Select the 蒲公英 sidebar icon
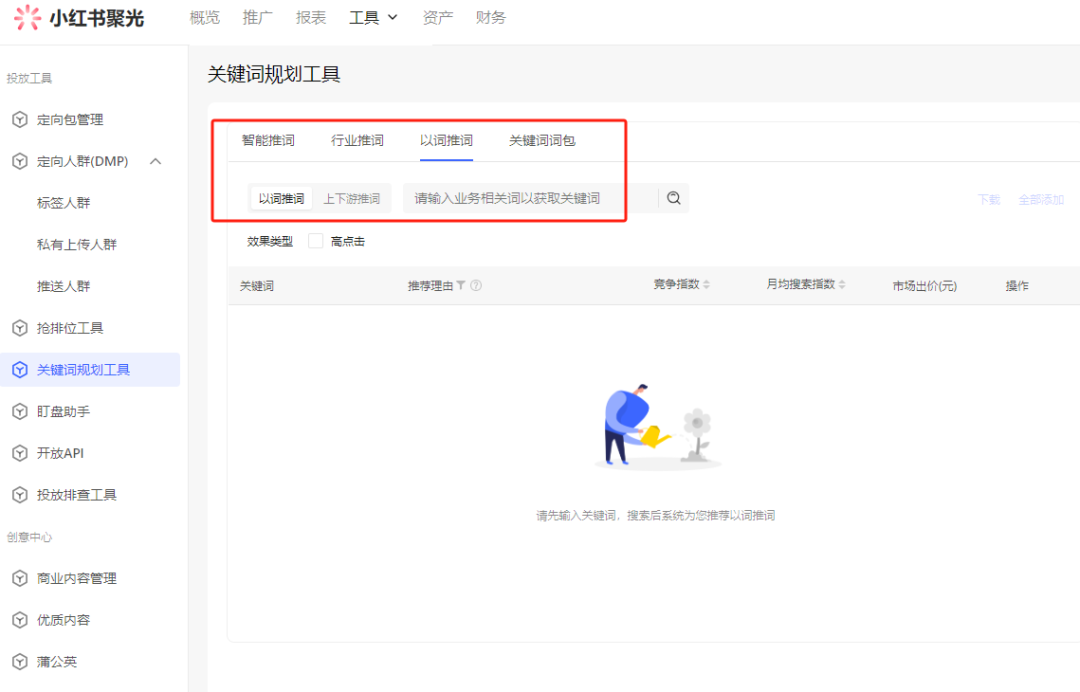1080x692 pixels. (21, 661)
